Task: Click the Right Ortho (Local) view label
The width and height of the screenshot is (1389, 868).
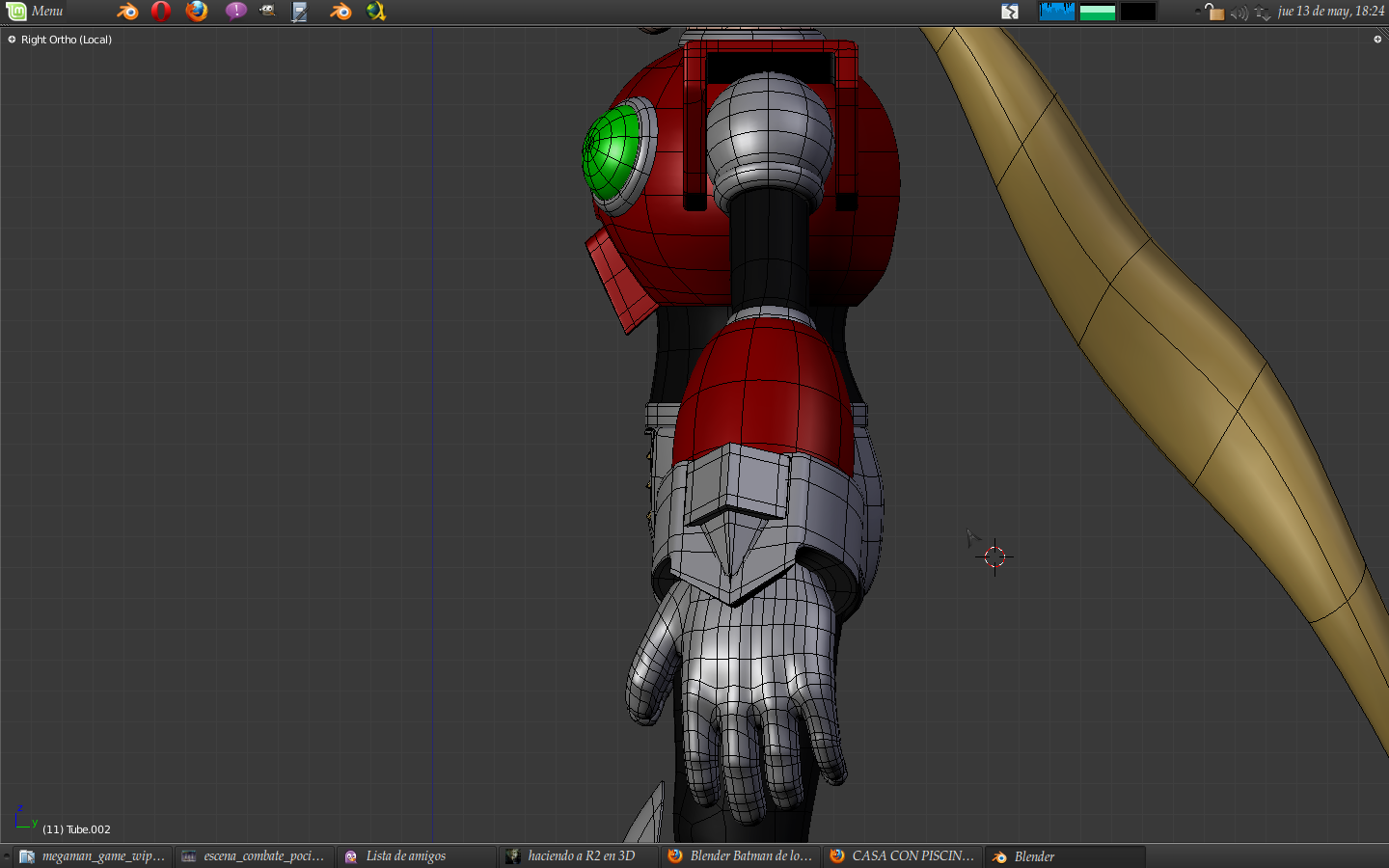Action: pyautogui.click(x=67, y=40)
